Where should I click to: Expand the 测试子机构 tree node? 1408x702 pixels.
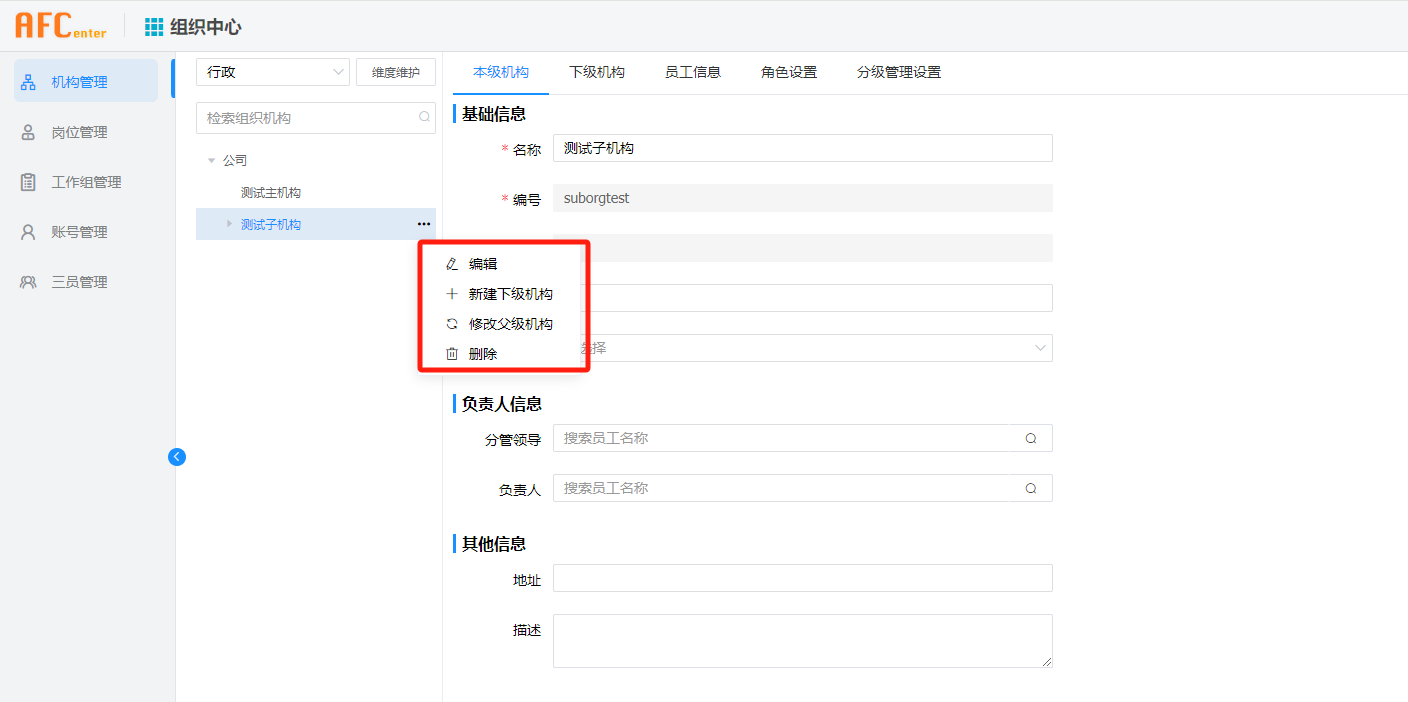click(229, 224)
